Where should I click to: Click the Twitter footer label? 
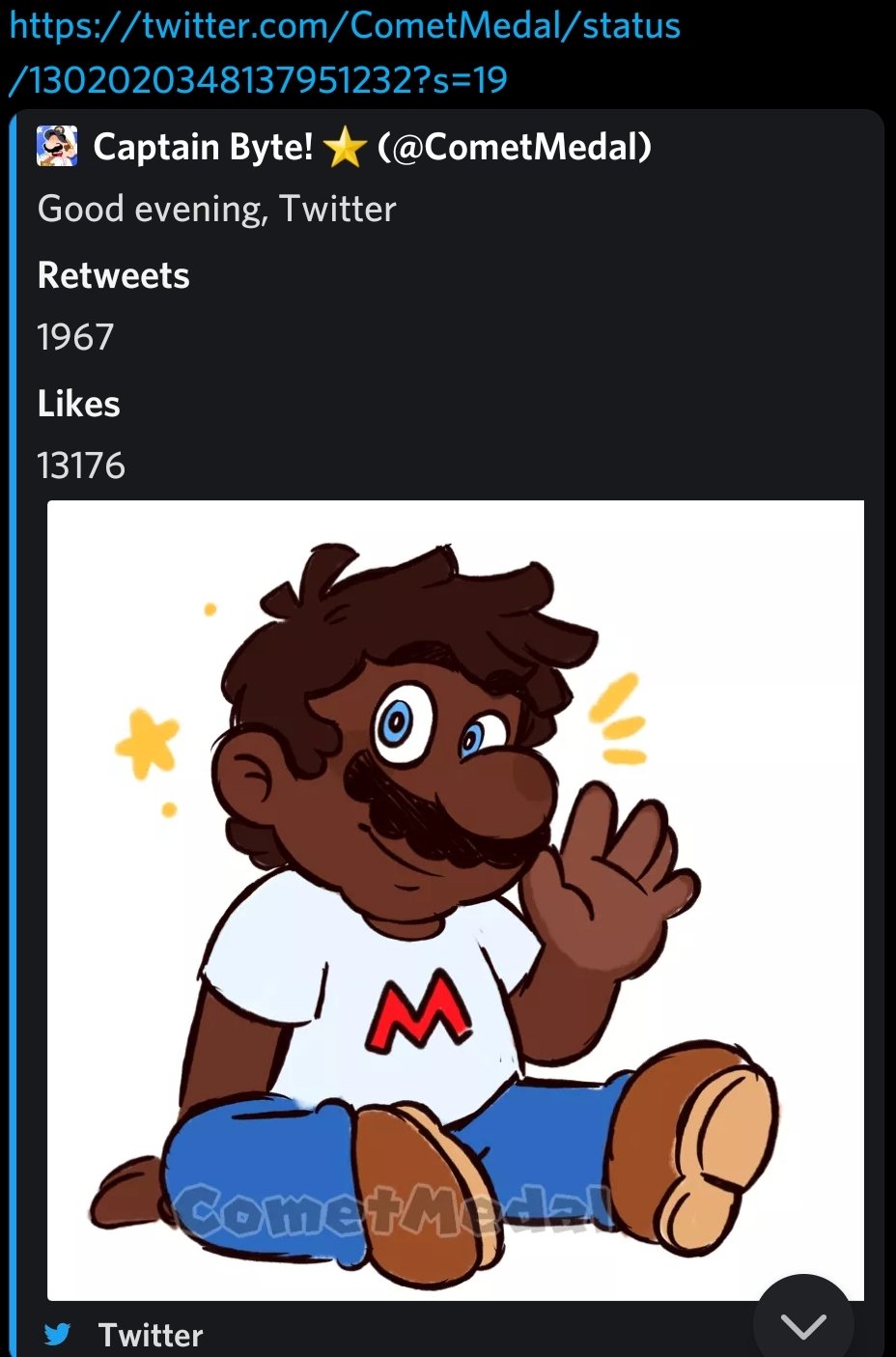151,1335
